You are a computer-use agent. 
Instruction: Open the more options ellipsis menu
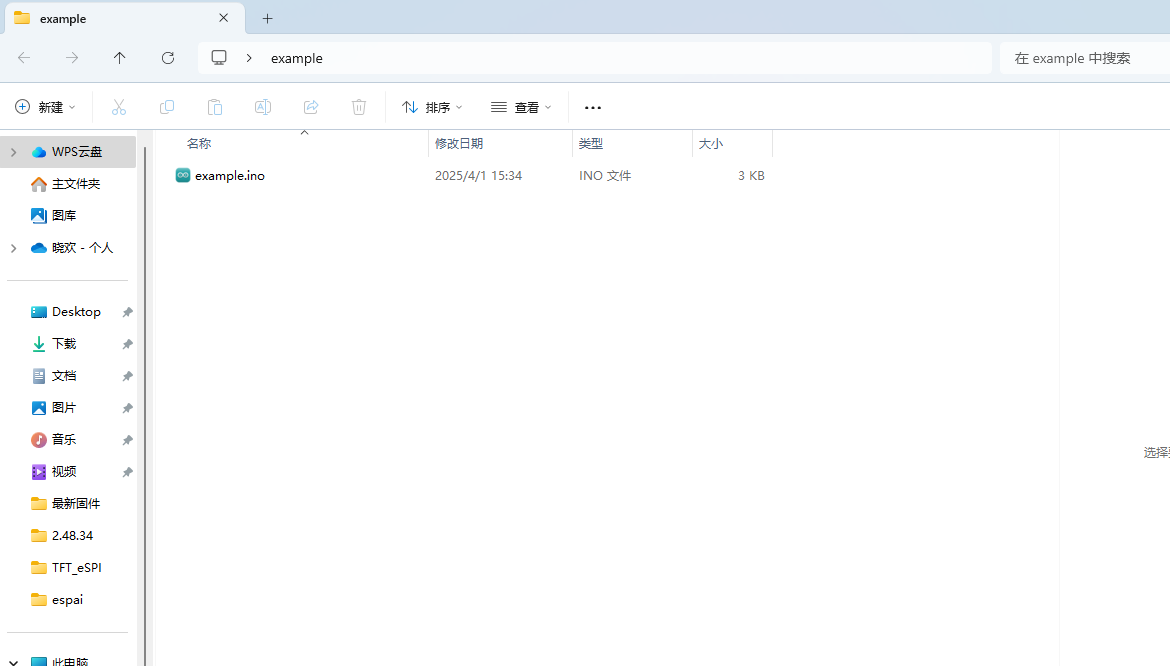[593, 107]
